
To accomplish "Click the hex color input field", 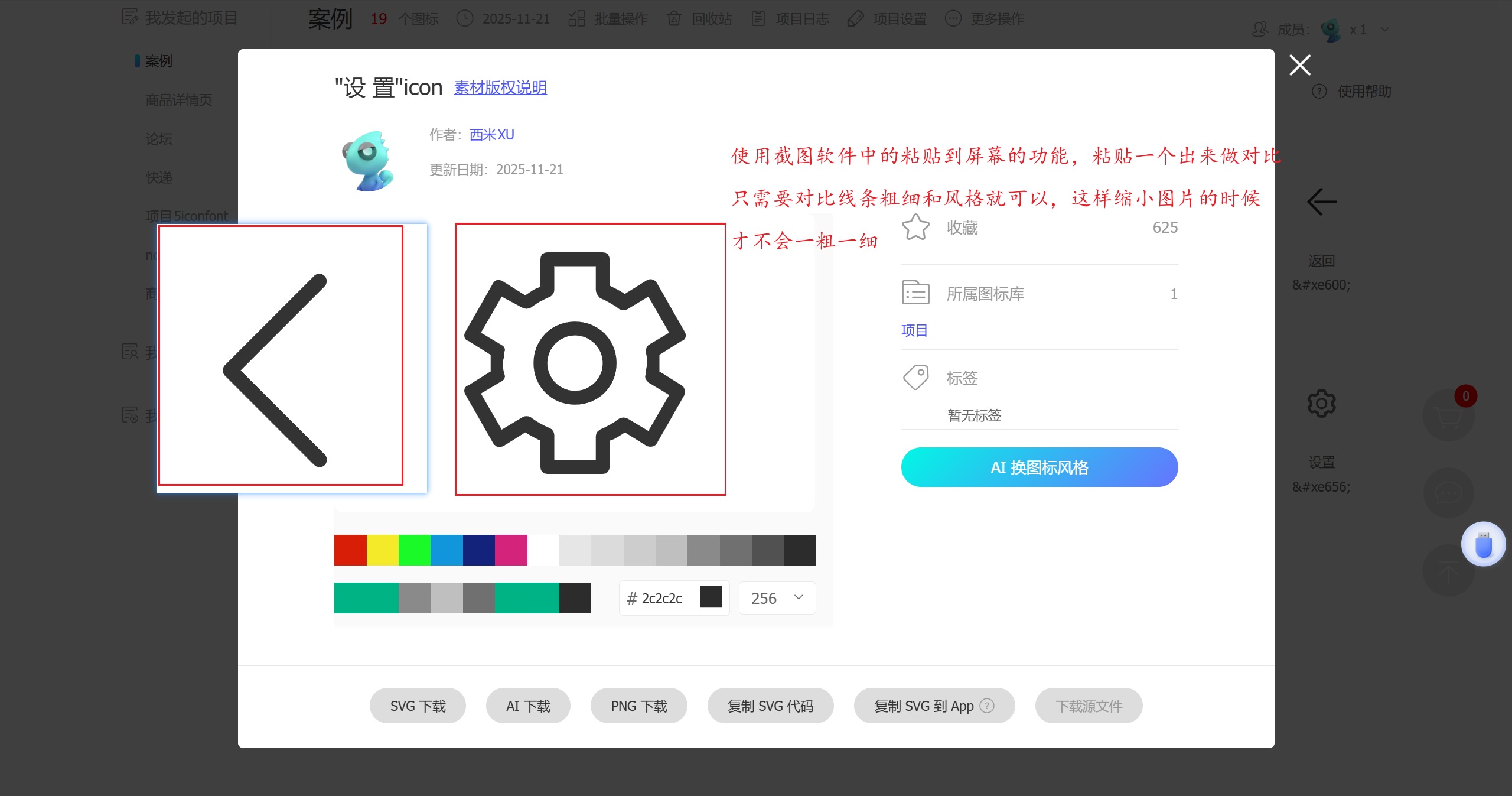I will [661, 599].
